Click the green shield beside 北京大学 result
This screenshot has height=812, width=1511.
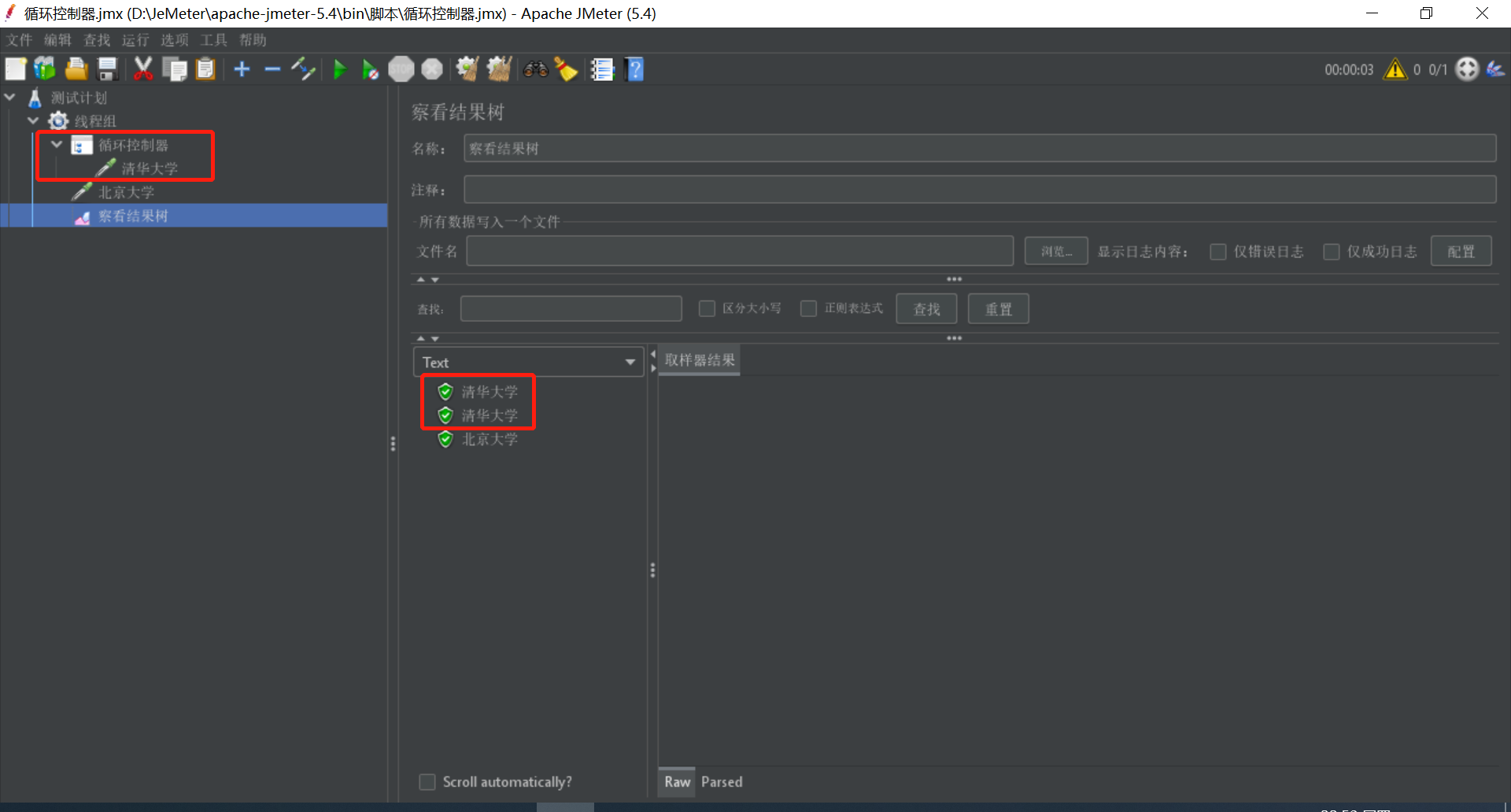pyautogui.click(x=445, y=439)
